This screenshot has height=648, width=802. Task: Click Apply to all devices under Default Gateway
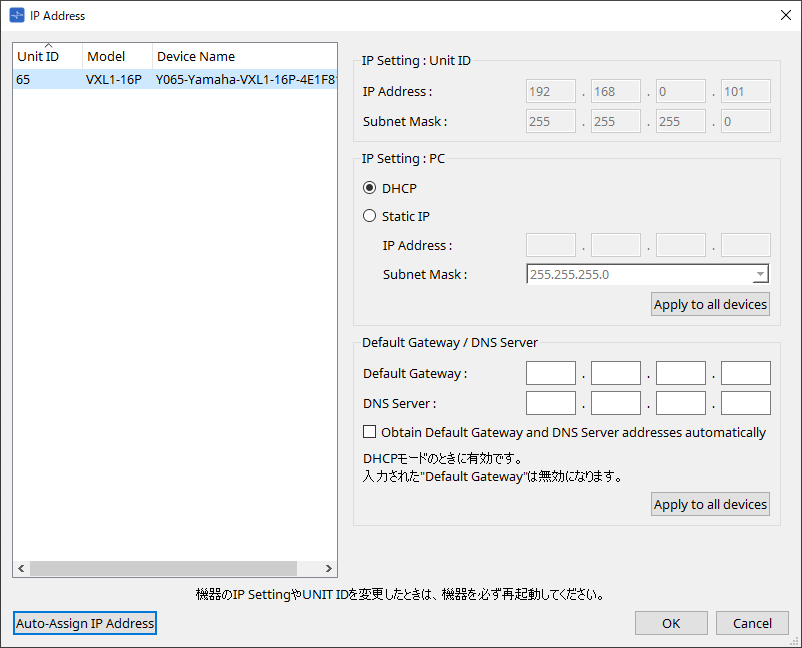click(710, 505)
